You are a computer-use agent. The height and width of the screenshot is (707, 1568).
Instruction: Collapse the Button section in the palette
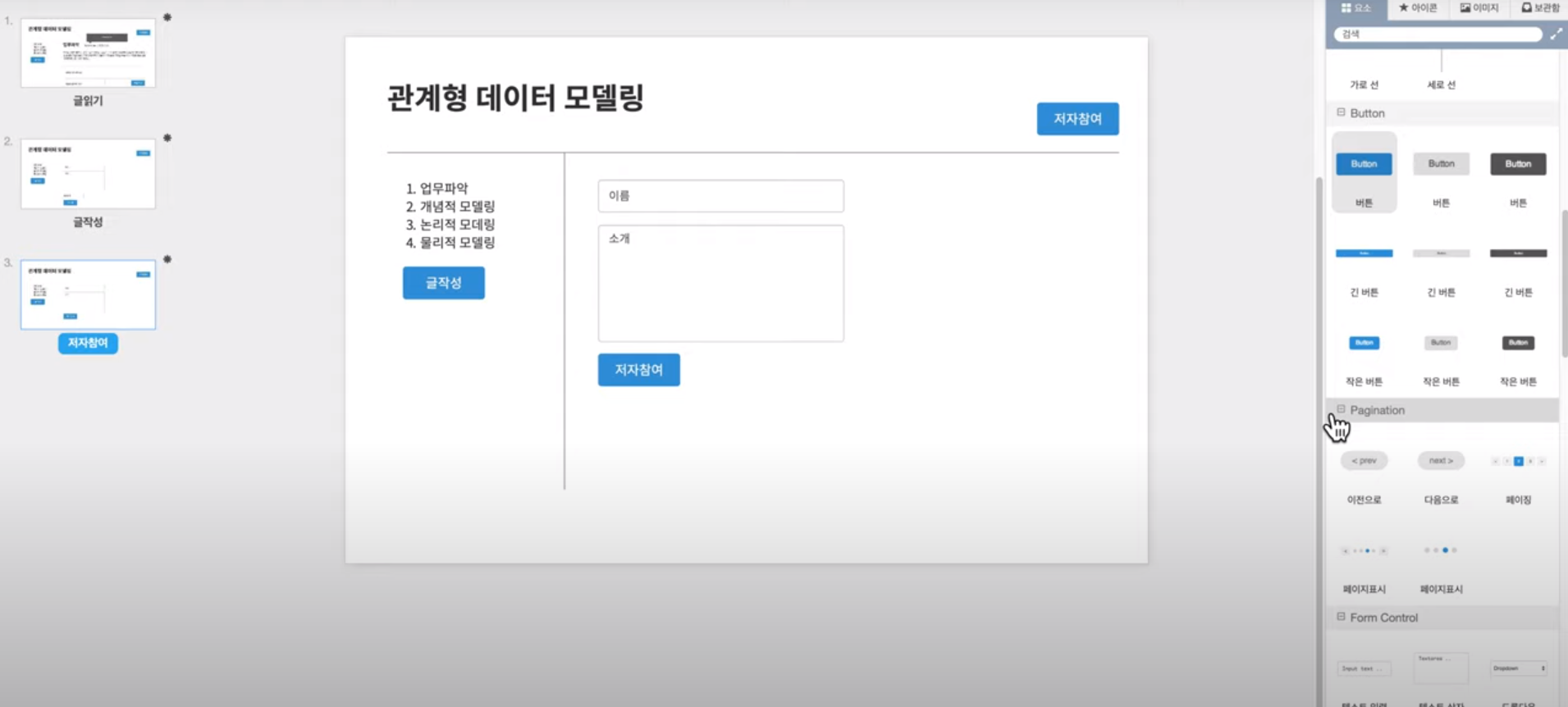click(x=1341, y=112)
